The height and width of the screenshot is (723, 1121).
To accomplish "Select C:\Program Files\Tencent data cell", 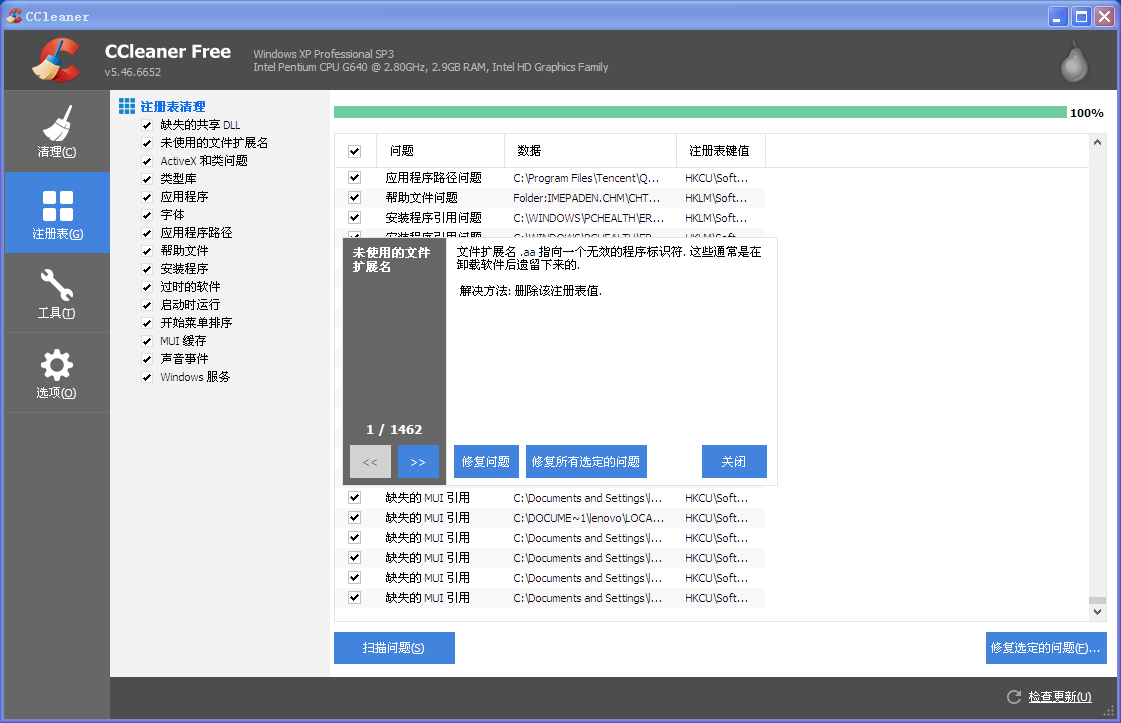I will pyautogui.click(x=586, y=178).
